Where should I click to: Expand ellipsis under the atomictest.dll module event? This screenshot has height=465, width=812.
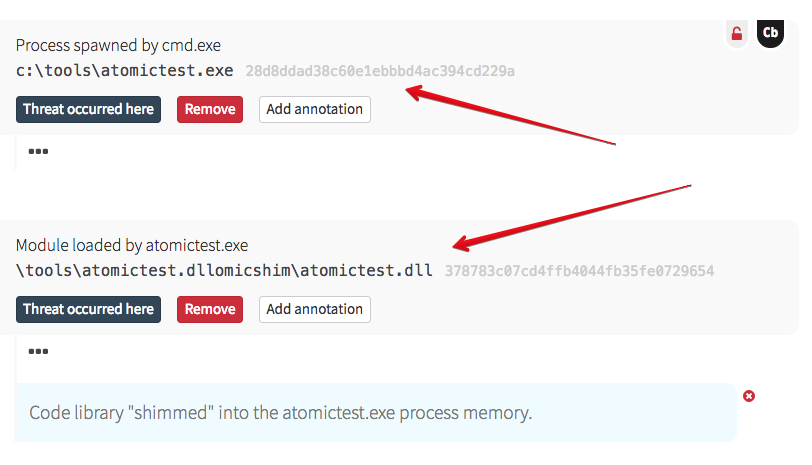click(39, 351)
